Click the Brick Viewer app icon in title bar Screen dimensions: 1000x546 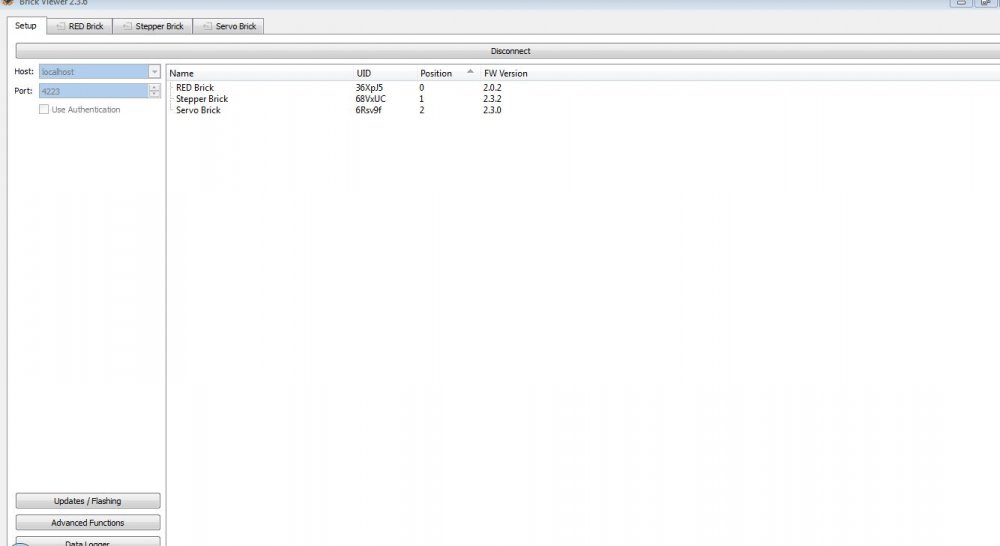(8, 3)
